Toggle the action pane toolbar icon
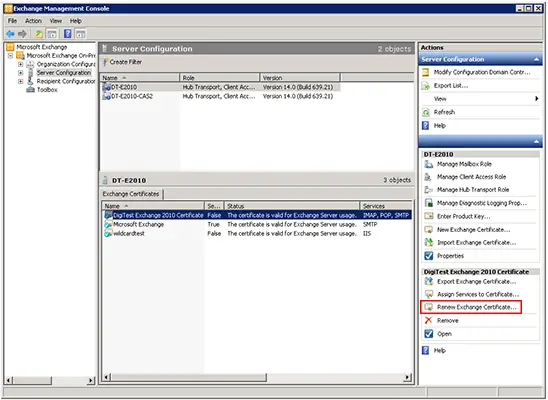Image resolution: width=548 pixels, height=400 pixels. point(81,34)
